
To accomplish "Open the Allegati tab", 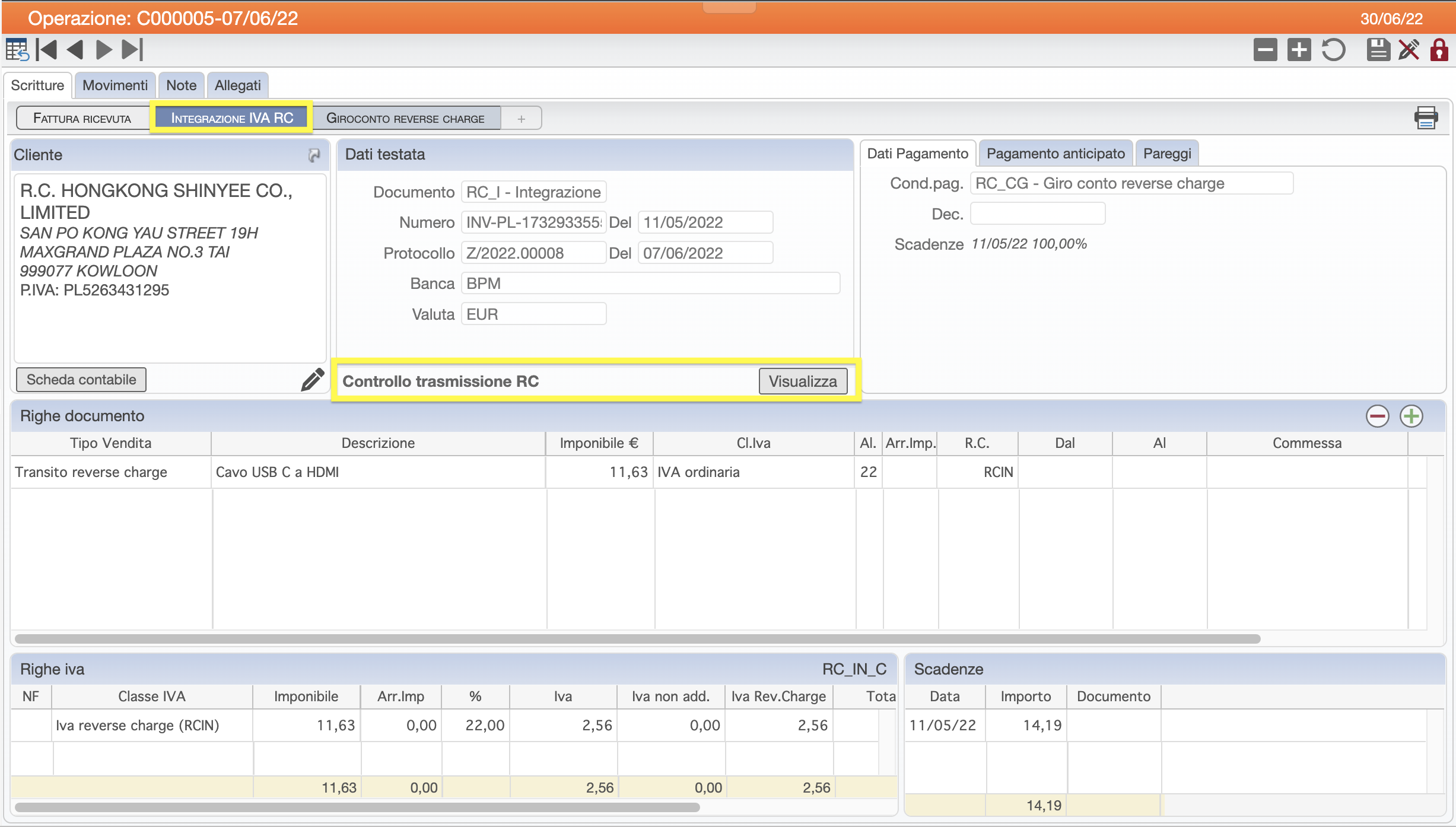I will 237,85.
